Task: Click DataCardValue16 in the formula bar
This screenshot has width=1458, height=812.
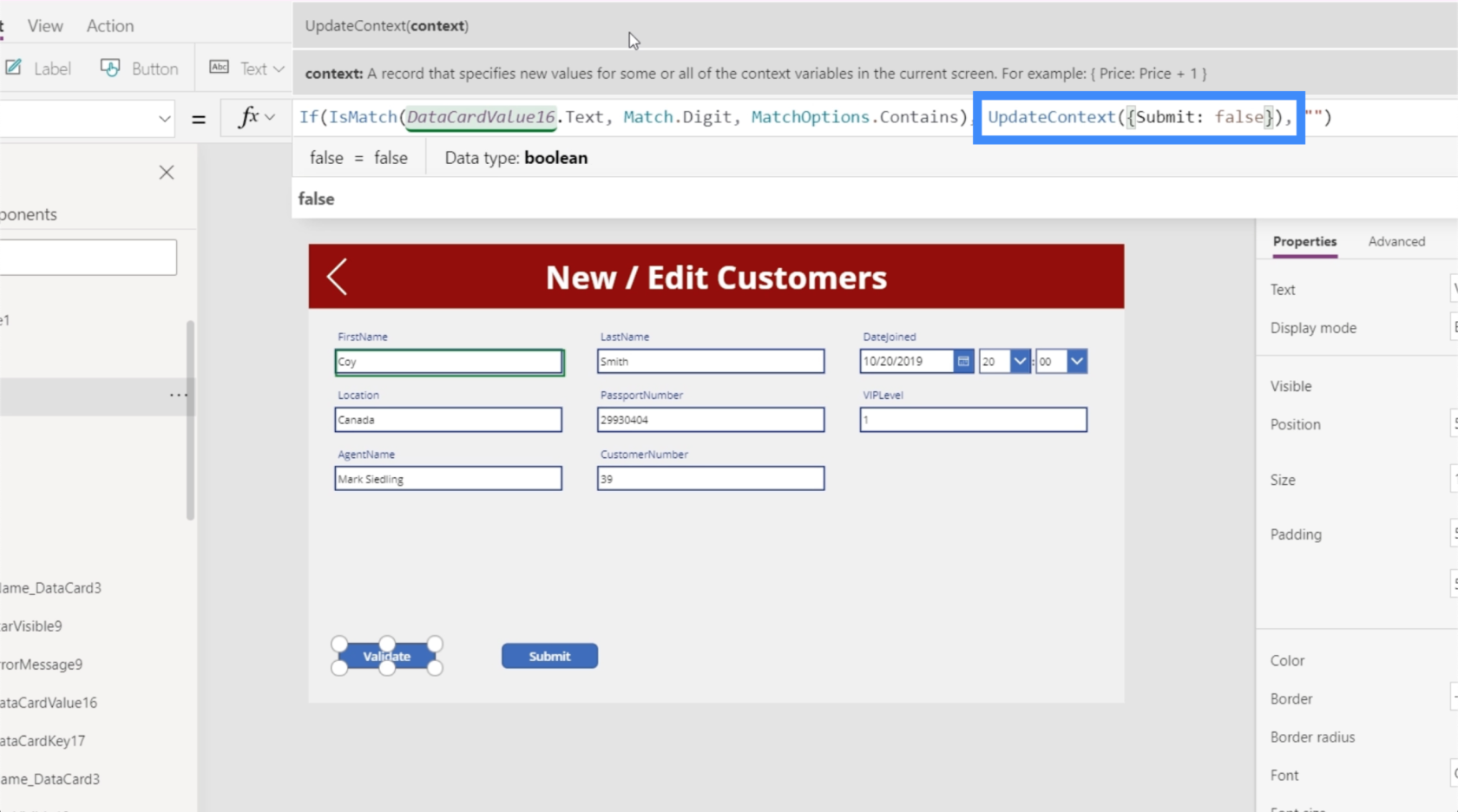Action: [x=480, y=117]
